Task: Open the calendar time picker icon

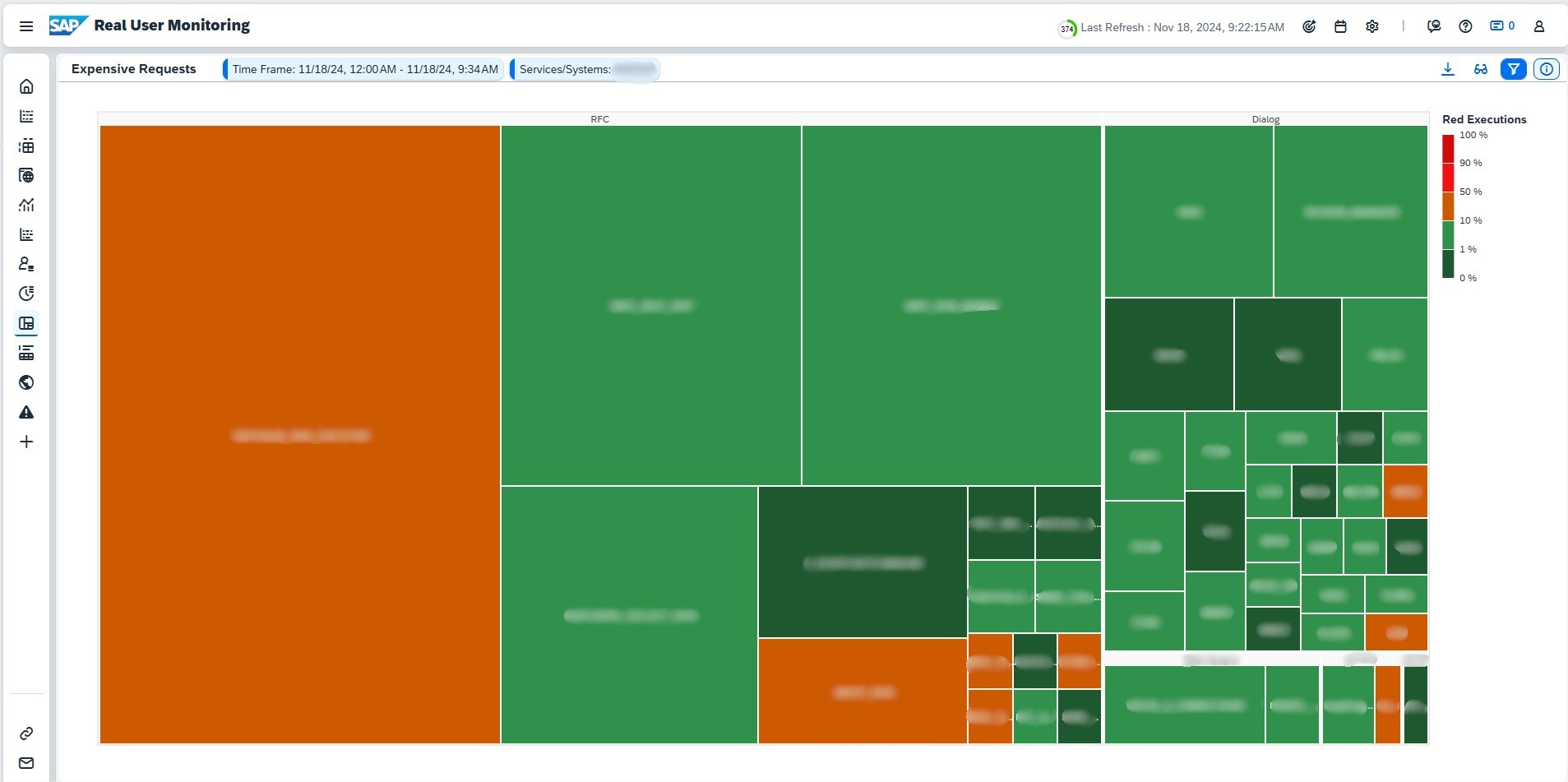Action: coord(1340,26)
